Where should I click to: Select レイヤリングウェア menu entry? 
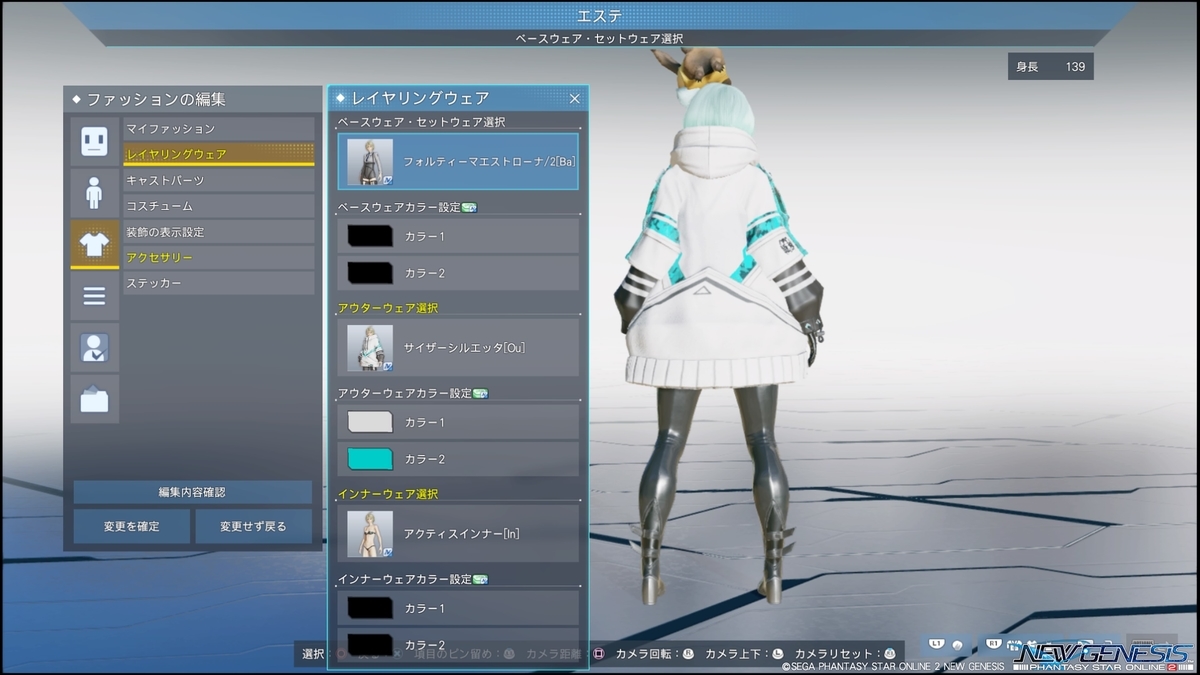(219, 154)
